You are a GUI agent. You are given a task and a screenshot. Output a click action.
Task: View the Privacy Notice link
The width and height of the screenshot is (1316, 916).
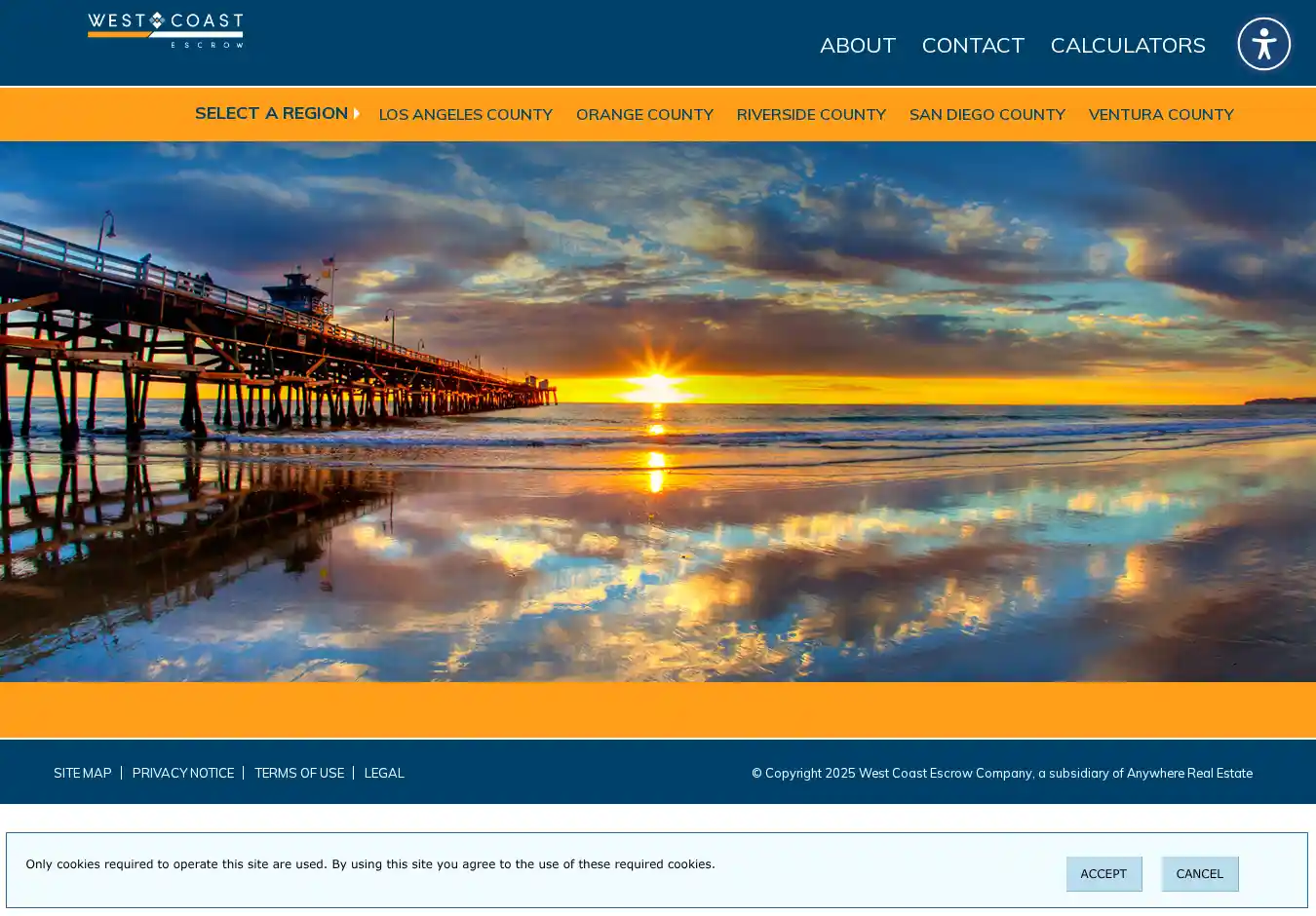pos(183,773)
